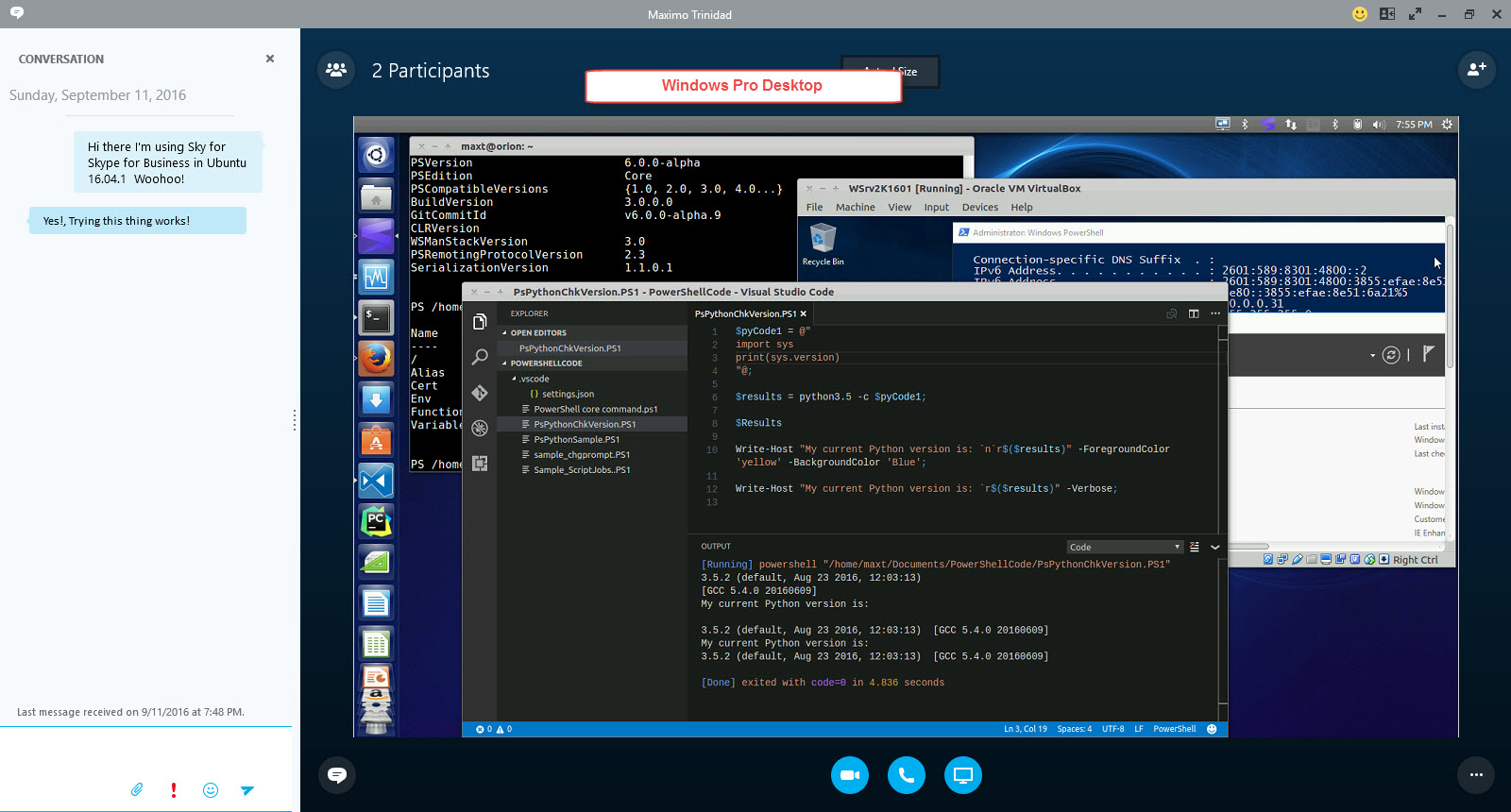Open the emoticon picker in message box

pos(211,790)
